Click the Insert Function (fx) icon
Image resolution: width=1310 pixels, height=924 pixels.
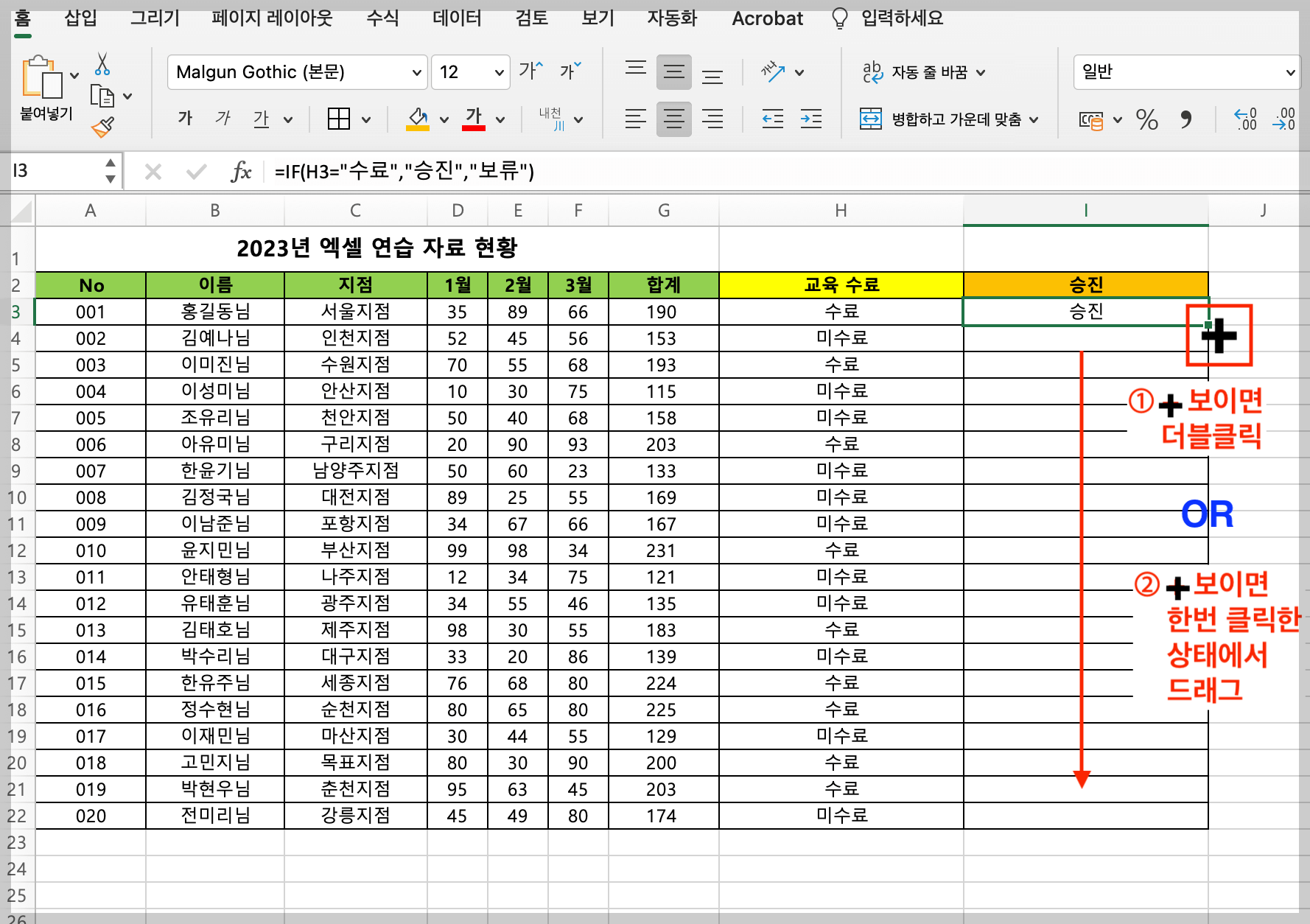tap(241, 171)
